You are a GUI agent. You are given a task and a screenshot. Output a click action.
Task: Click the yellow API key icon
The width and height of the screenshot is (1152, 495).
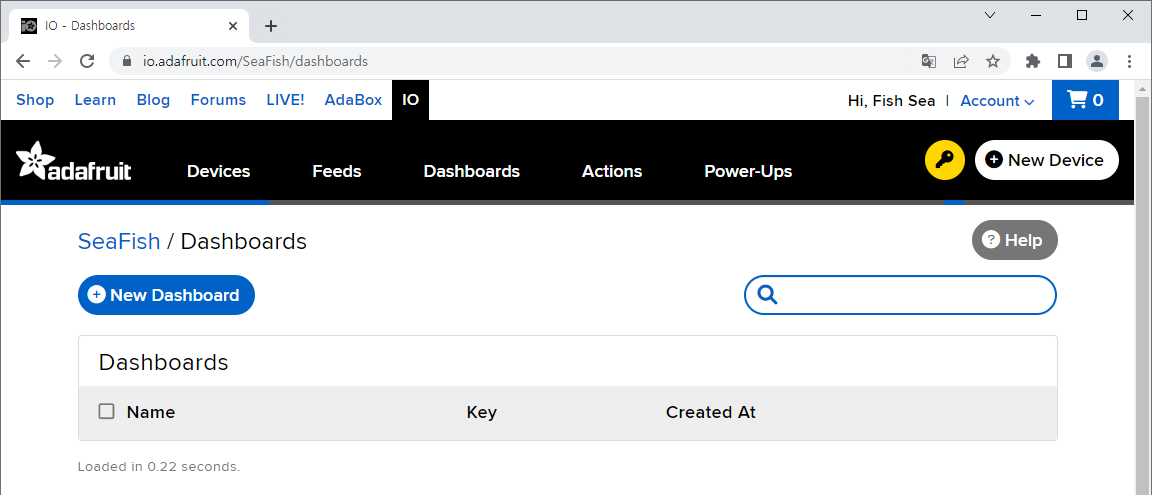(x=944, y=160)
